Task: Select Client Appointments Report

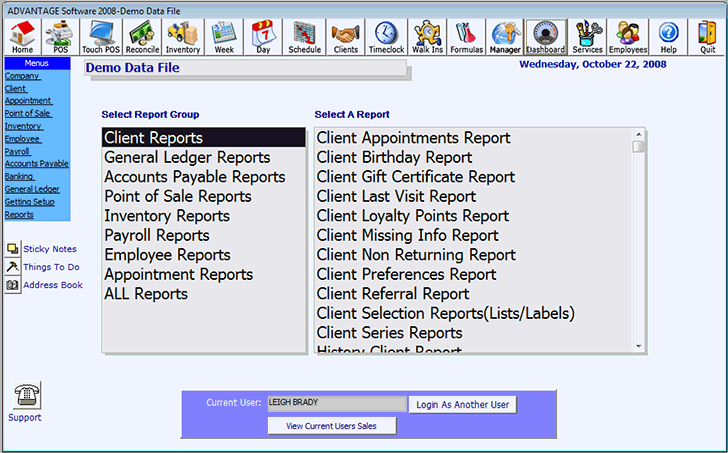Action: tap(474, 138)
